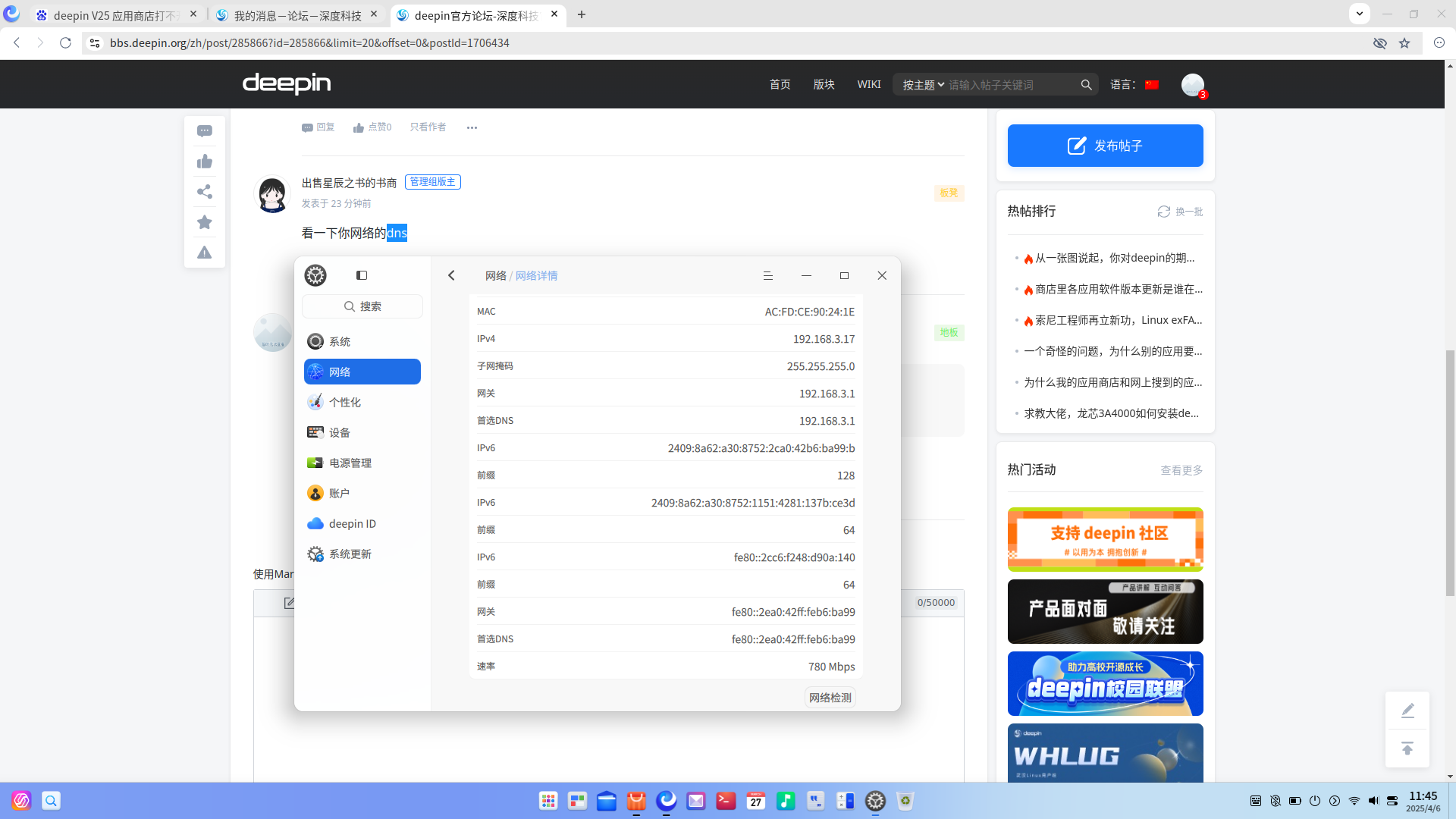Click the star favorite icon in left sidebar
Image resolution: width=1456 pixels, height=819 pixels.
point(205,222)
